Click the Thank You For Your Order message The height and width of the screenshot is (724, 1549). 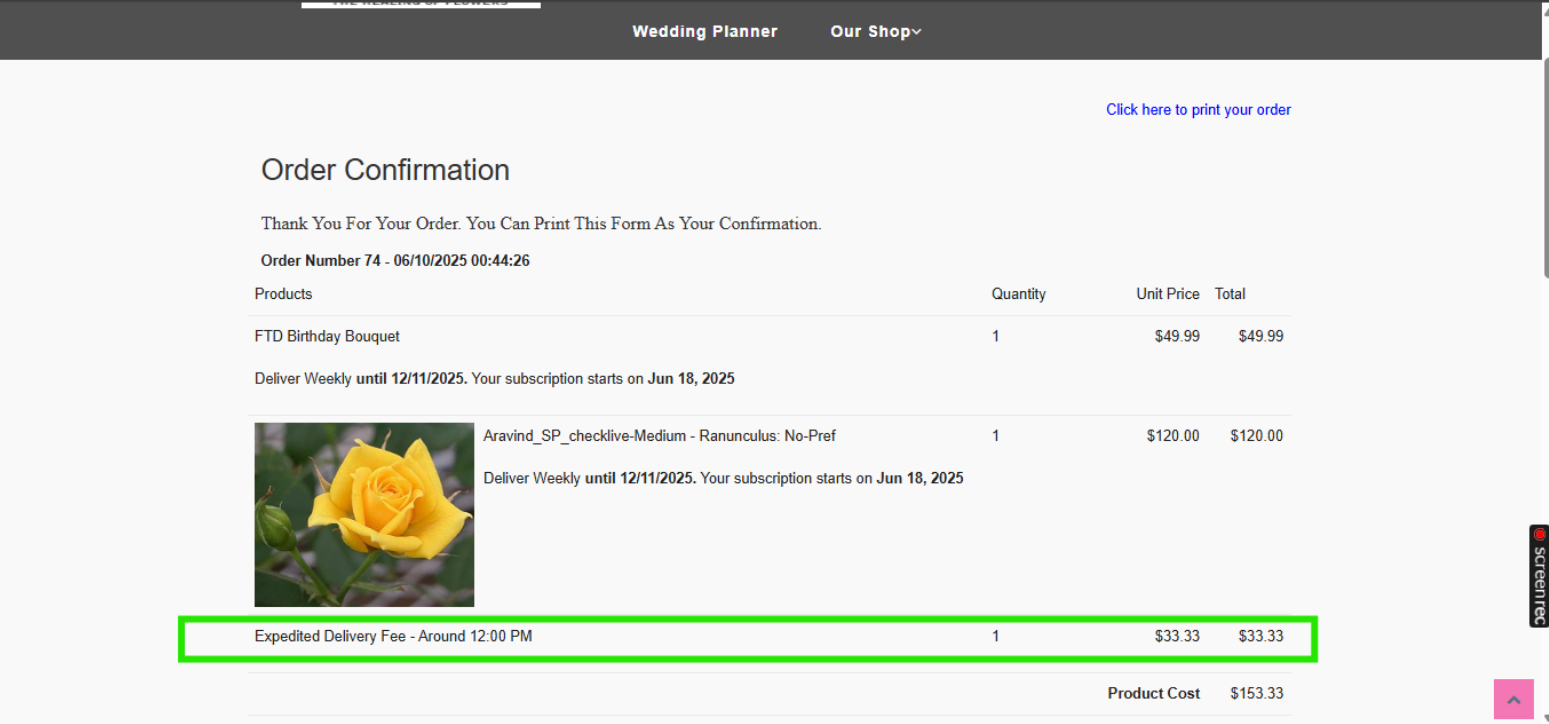pos(541,224)
